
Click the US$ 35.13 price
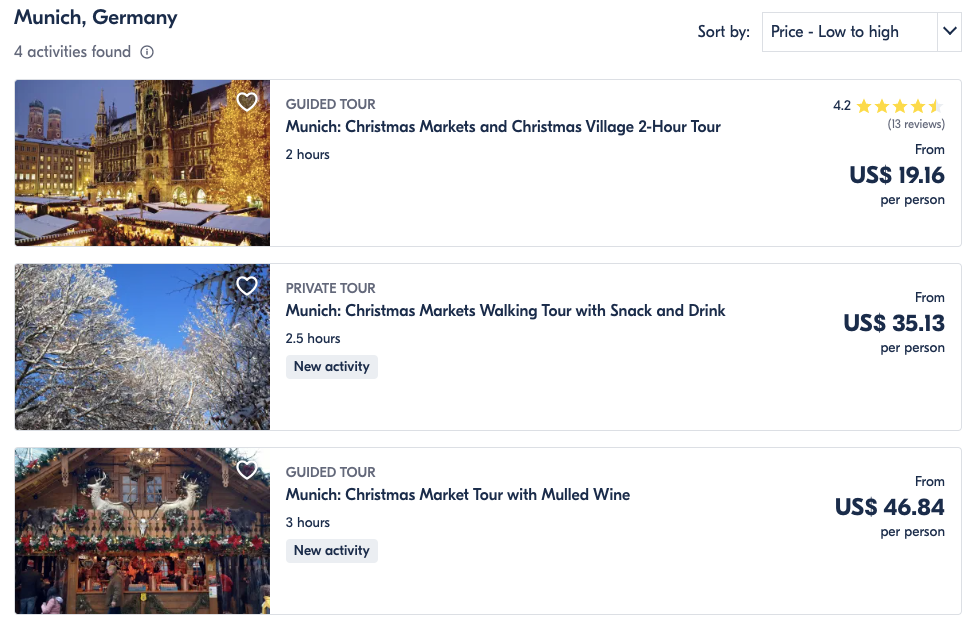tap(894, 324)
